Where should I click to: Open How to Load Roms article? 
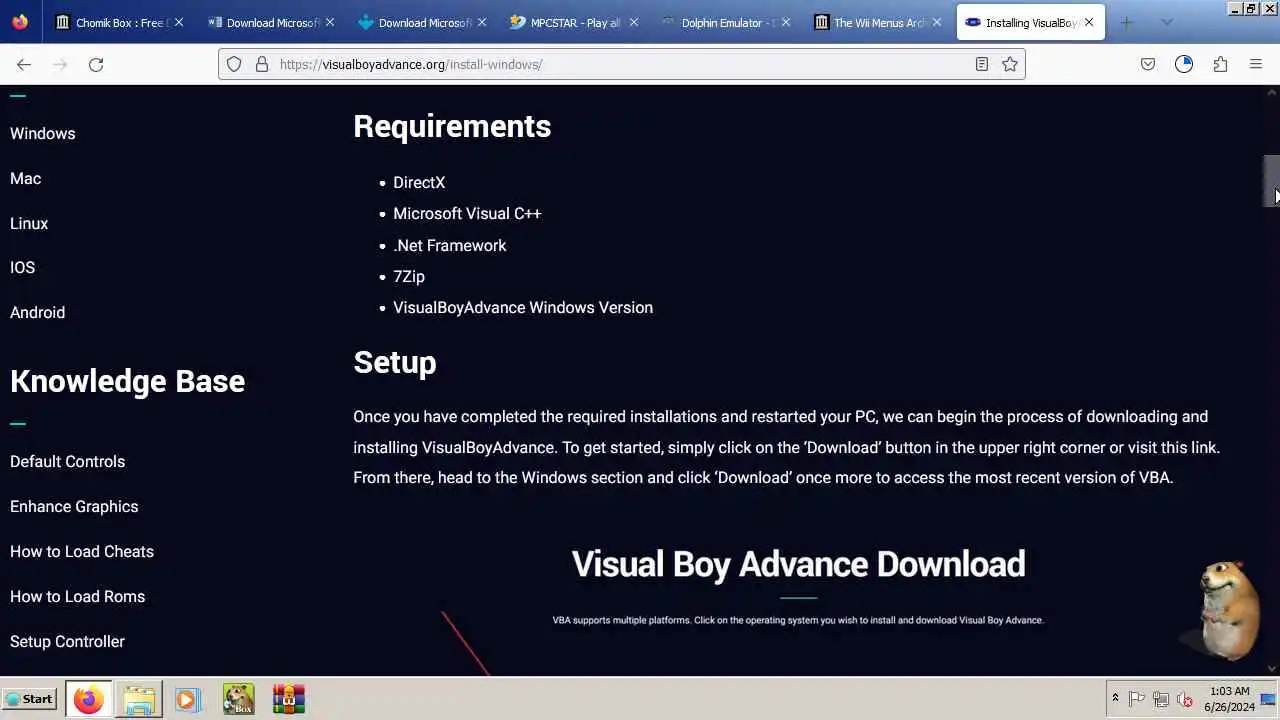coord(78,596)
